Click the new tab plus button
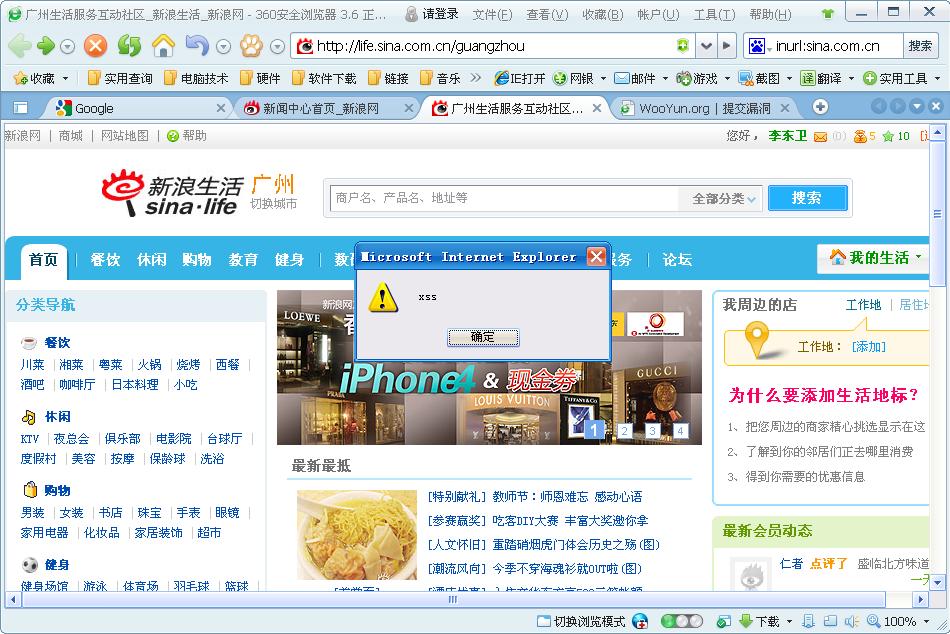The height and width of the screenshot is (634, 950). point(820,107)
